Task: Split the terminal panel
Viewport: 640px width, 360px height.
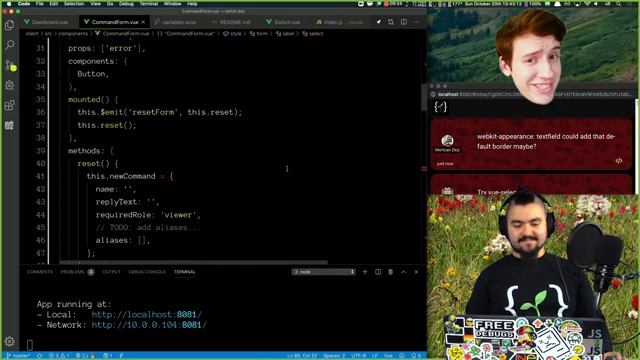Action: (x=378, y=272)
